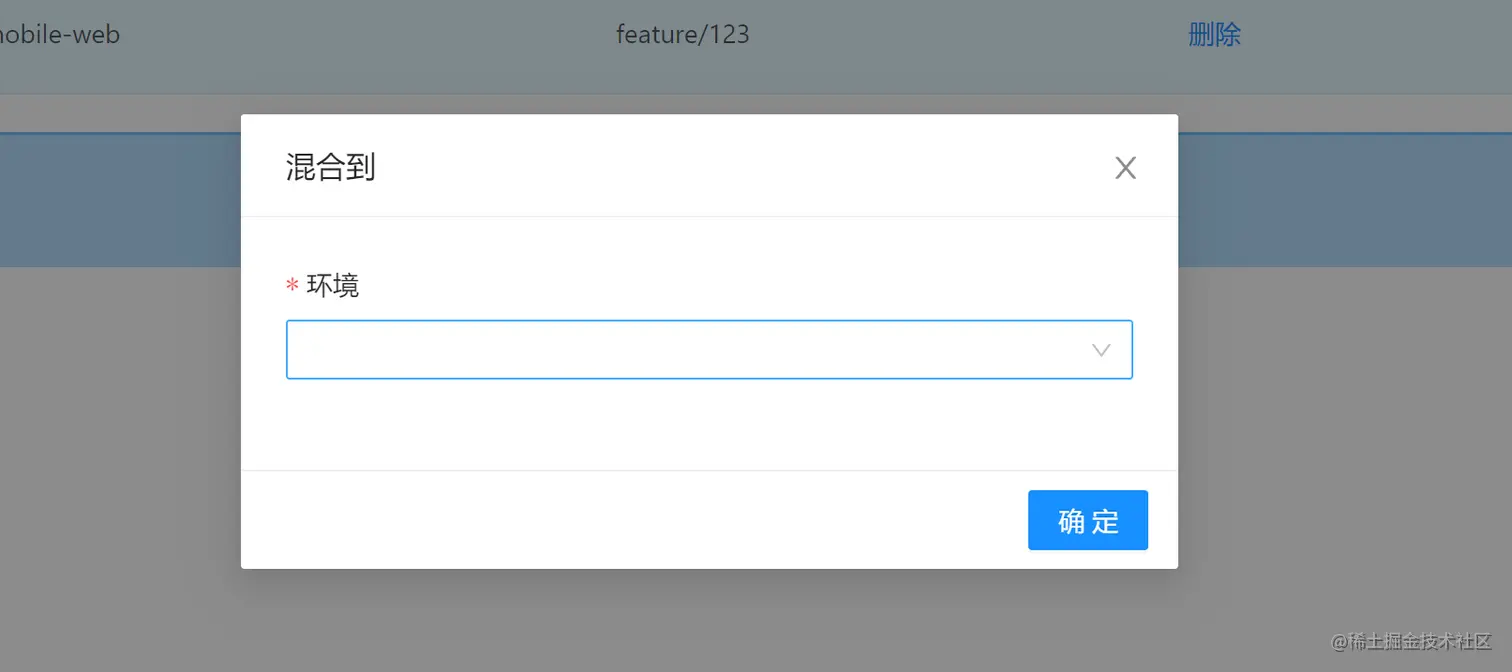Click the mobile-web project name cell

click(x=60, y=35)
